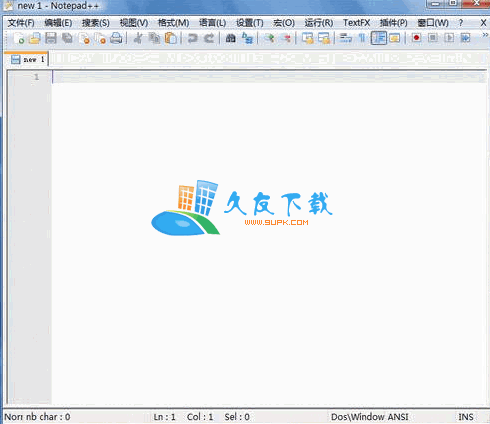Redo action using toolbar arrow icon
The height and width of the screenshot is (424, 490).
click(x=209, y=38)
